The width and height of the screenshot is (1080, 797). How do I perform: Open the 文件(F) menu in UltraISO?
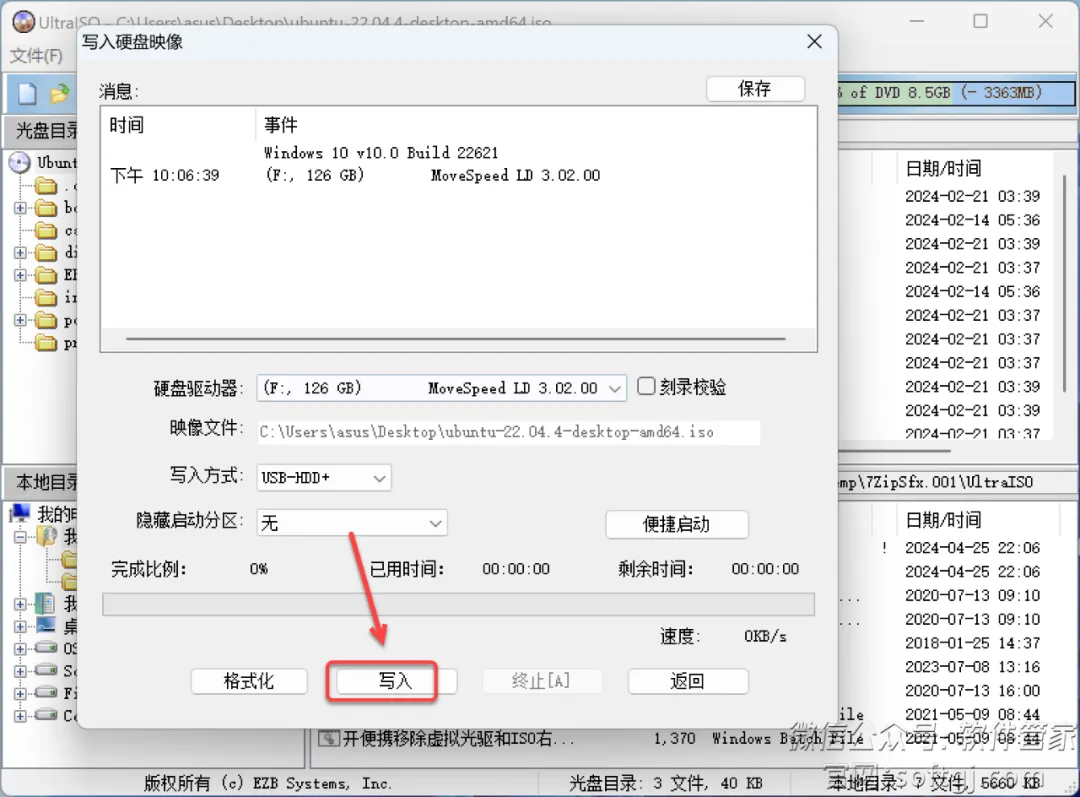point(36,55)
